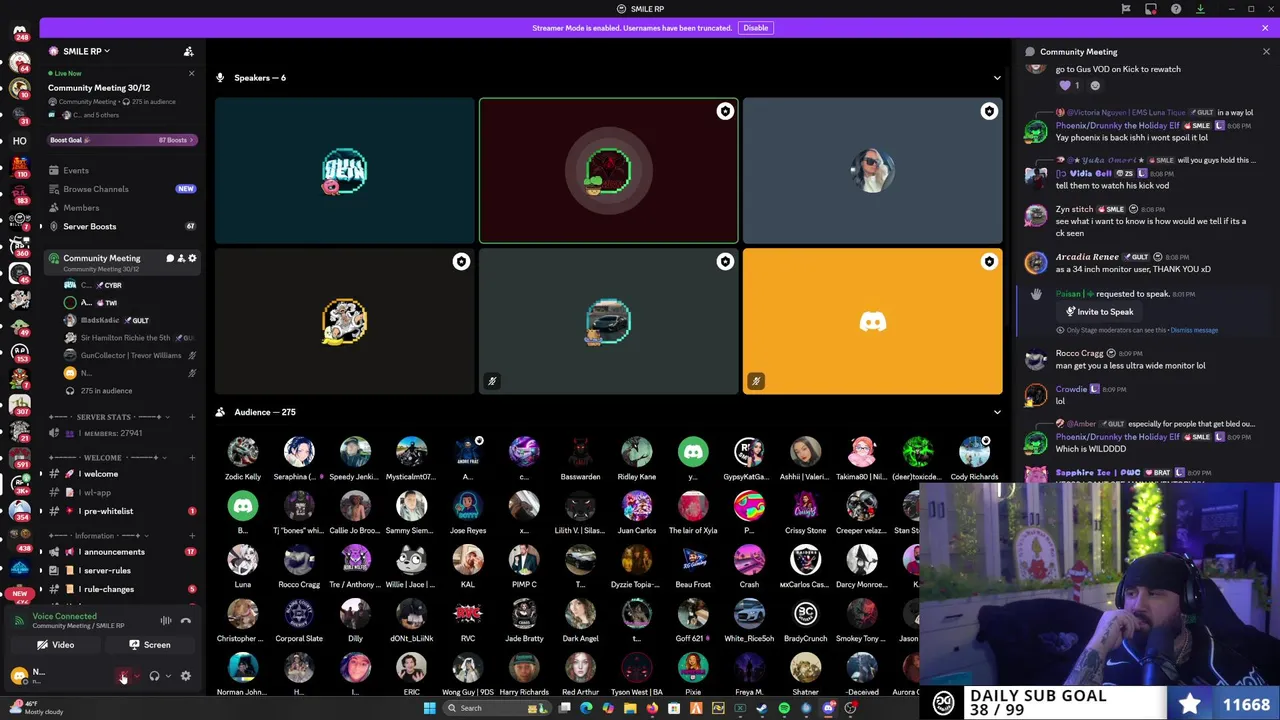Click the Invite to Speak button
Viewport: 1280px width, 720px height.
[x=1099, y=312]
